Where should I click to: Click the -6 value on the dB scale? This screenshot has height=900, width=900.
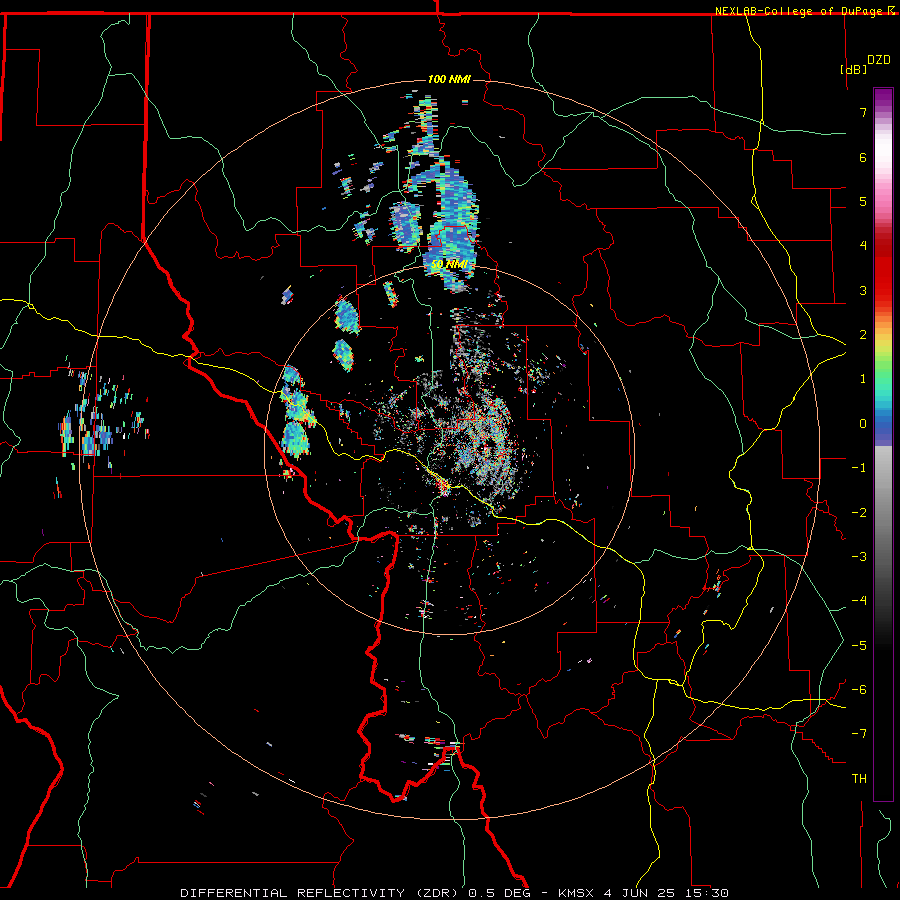tap(859, 690)
